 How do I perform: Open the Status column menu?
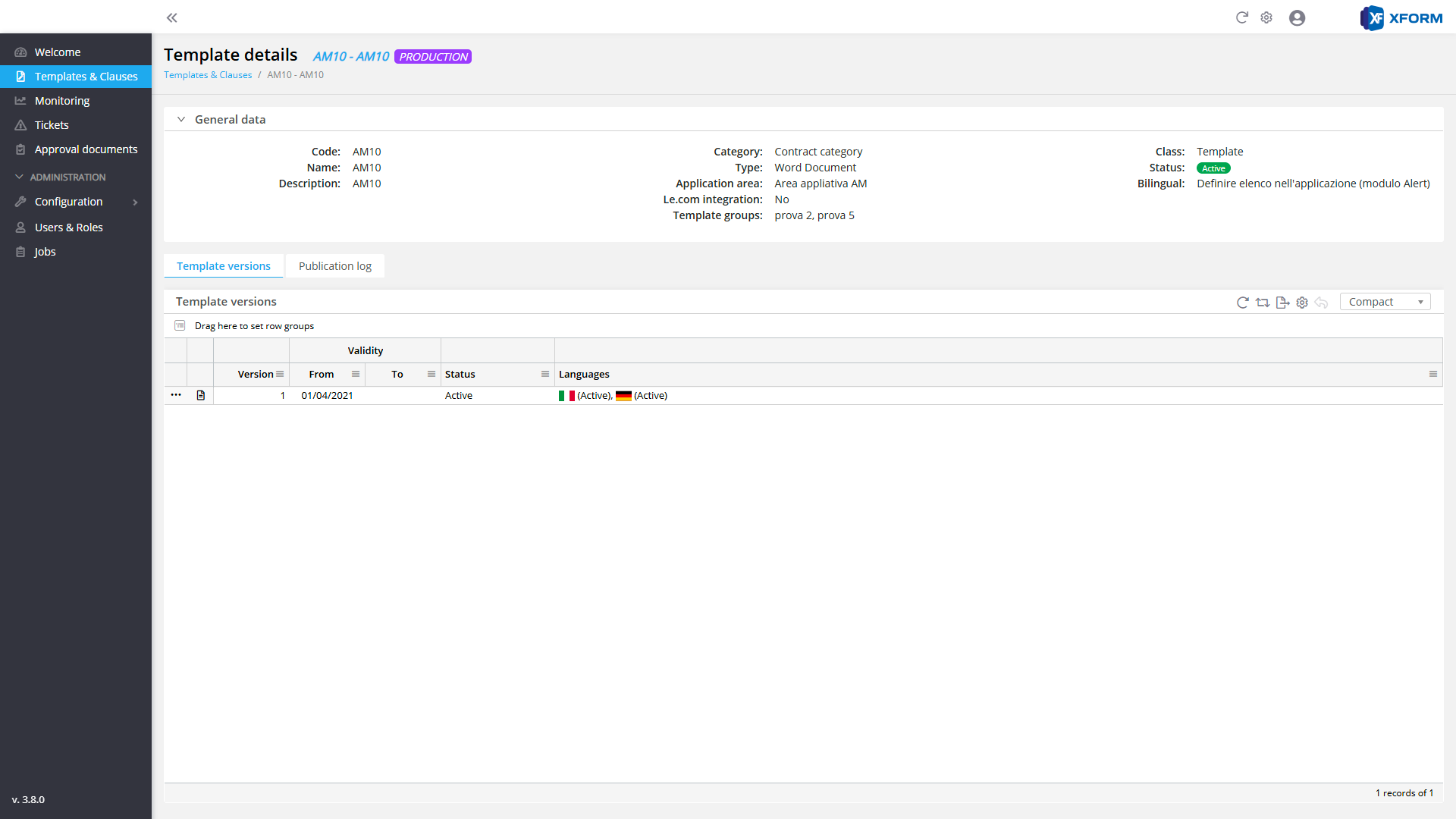pos(545,374)
